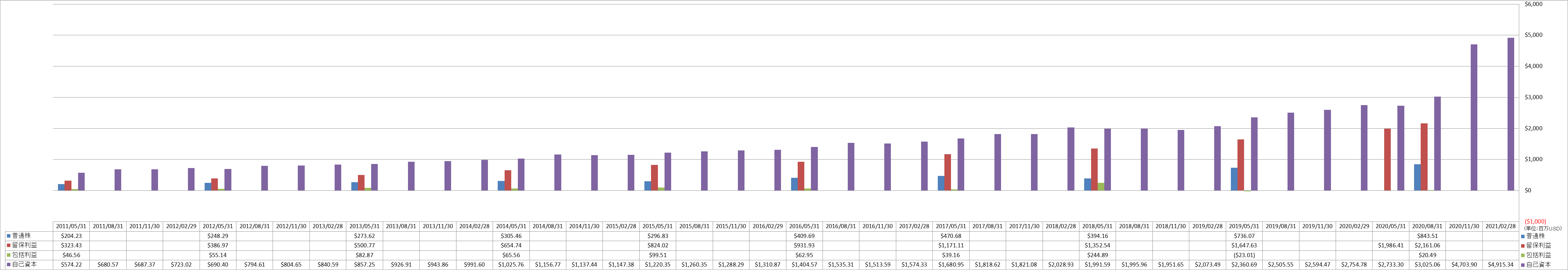Select the $1,156.77 equity cell
Screen dimensions: 1568x270
click(x=548, y=265)
